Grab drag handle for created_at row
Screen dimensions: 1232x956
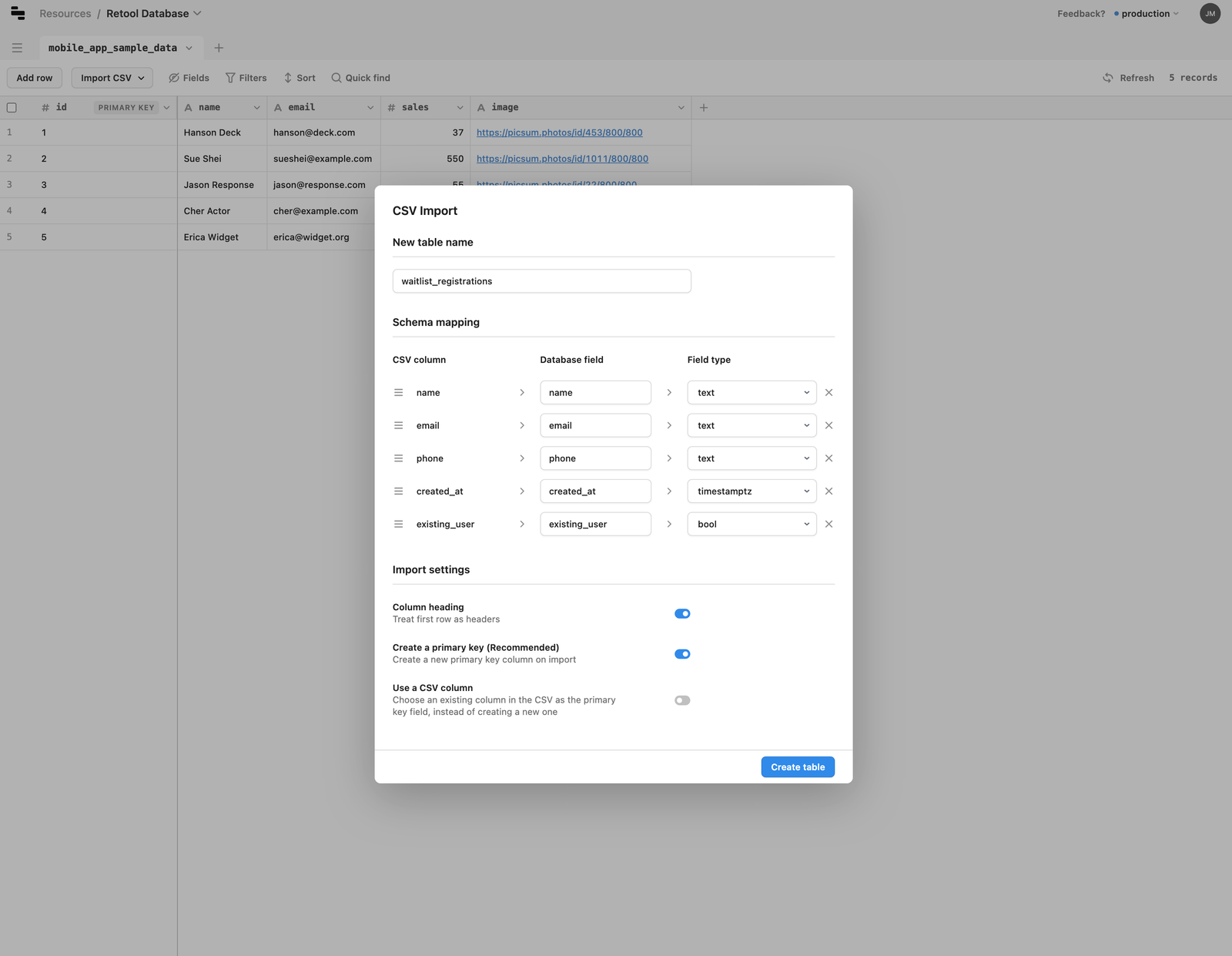click(x=399, y=491)
